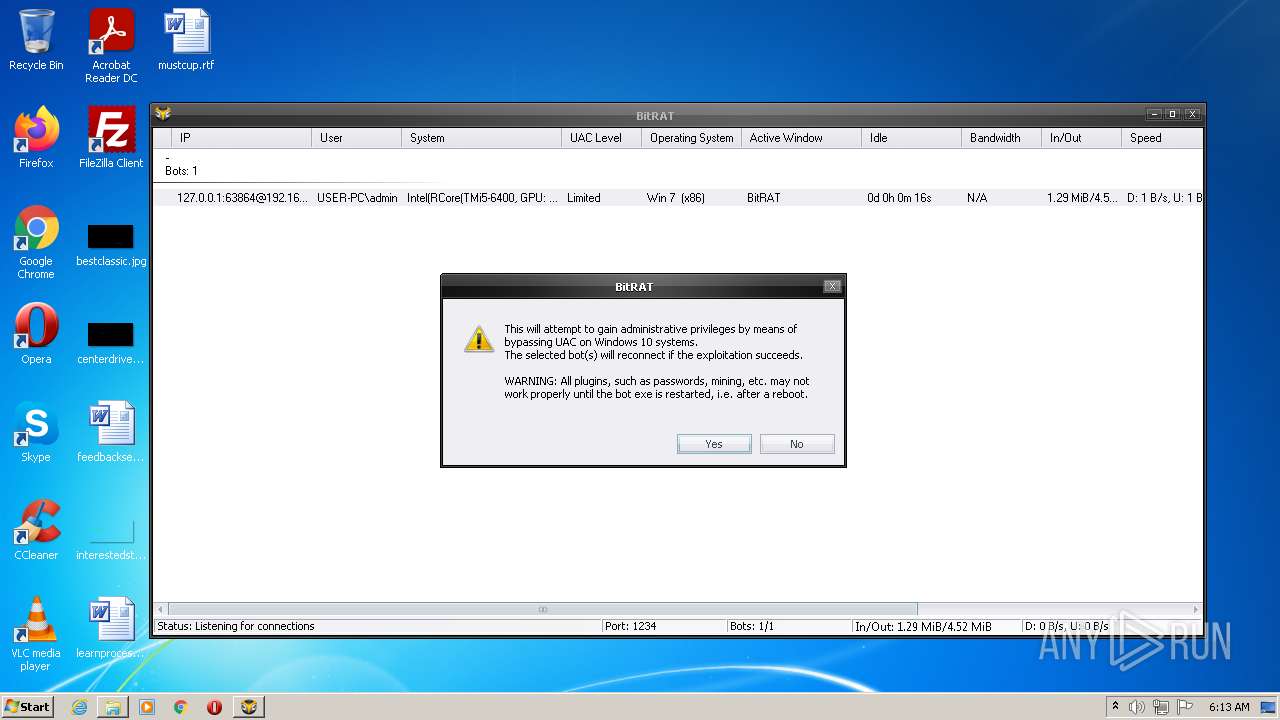
Task: Select mustcup.rtf desktop file
Action: click(x=186, y=40)
